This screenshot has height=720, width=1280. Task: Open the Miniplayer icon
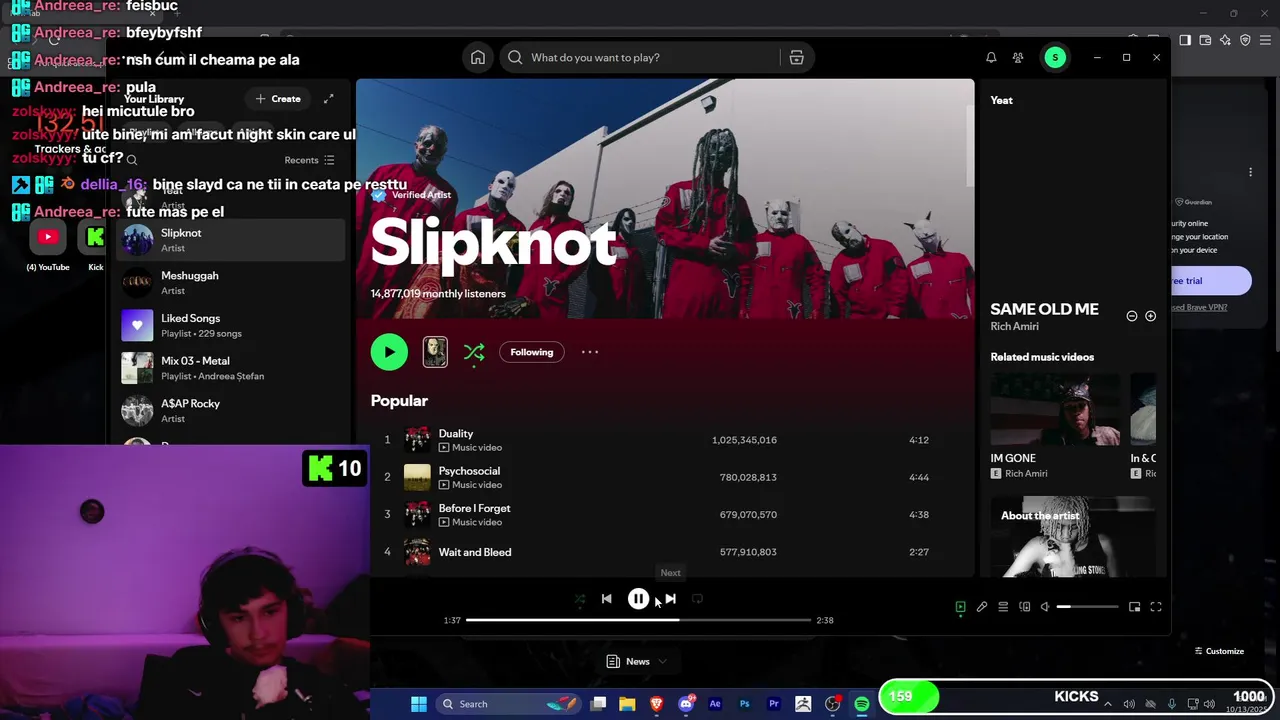1134,607
